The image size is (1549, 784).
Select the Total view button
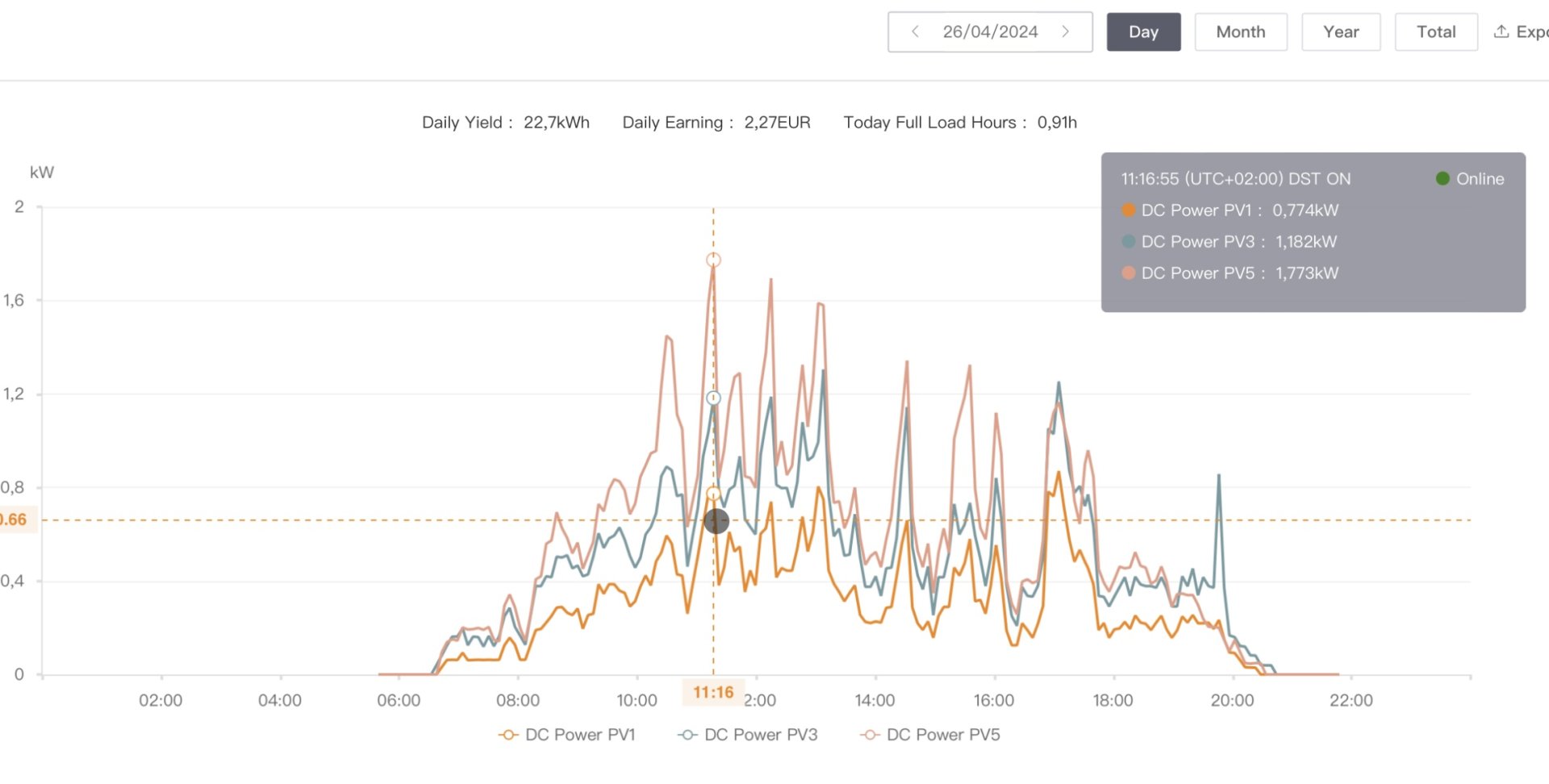[1436, 31]
